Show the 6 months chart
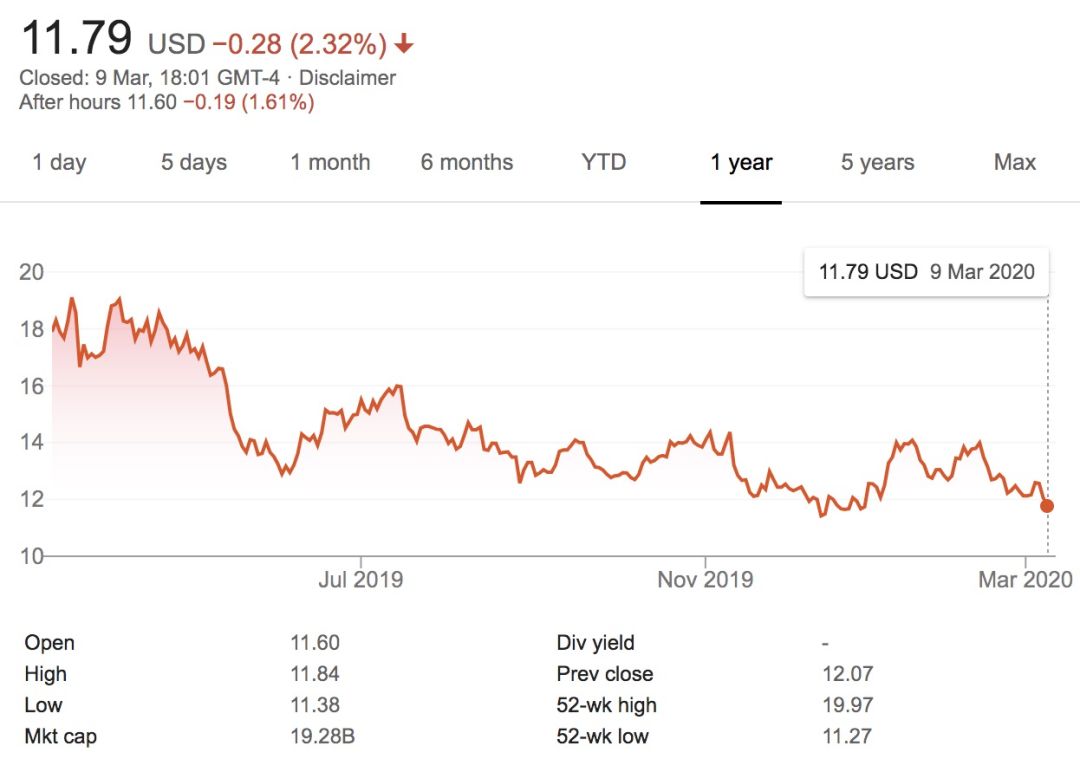This screenshot has width=1080, height=759. point(466,163)
